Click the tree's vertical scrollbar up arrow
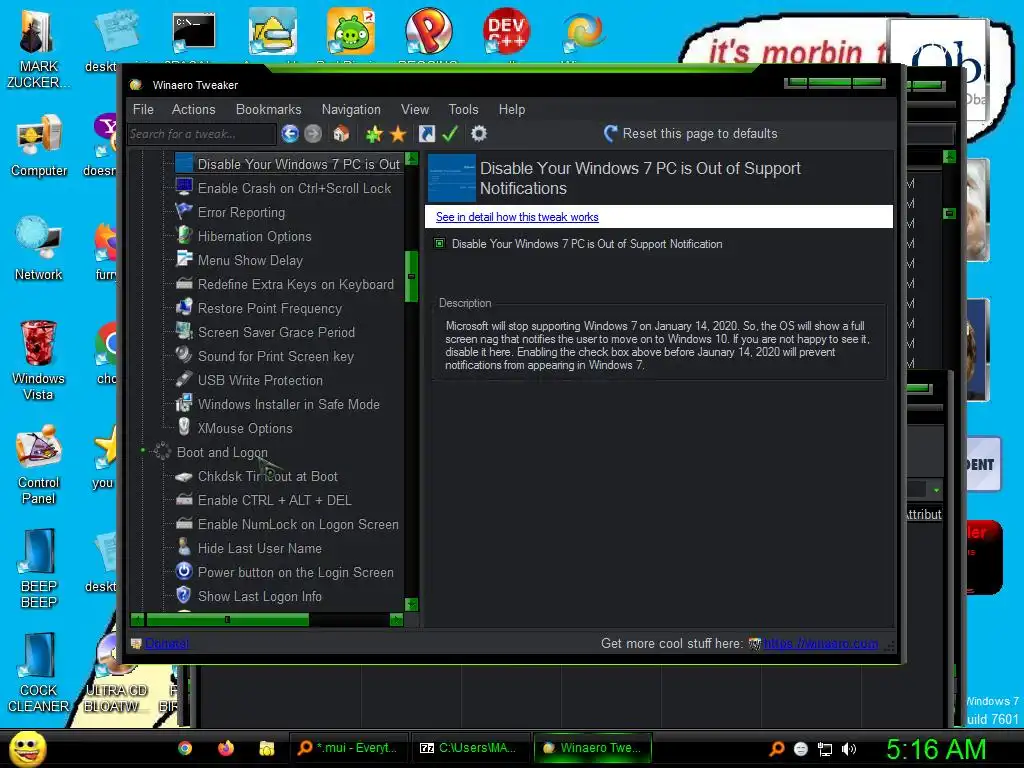 [x=411, y=159]
